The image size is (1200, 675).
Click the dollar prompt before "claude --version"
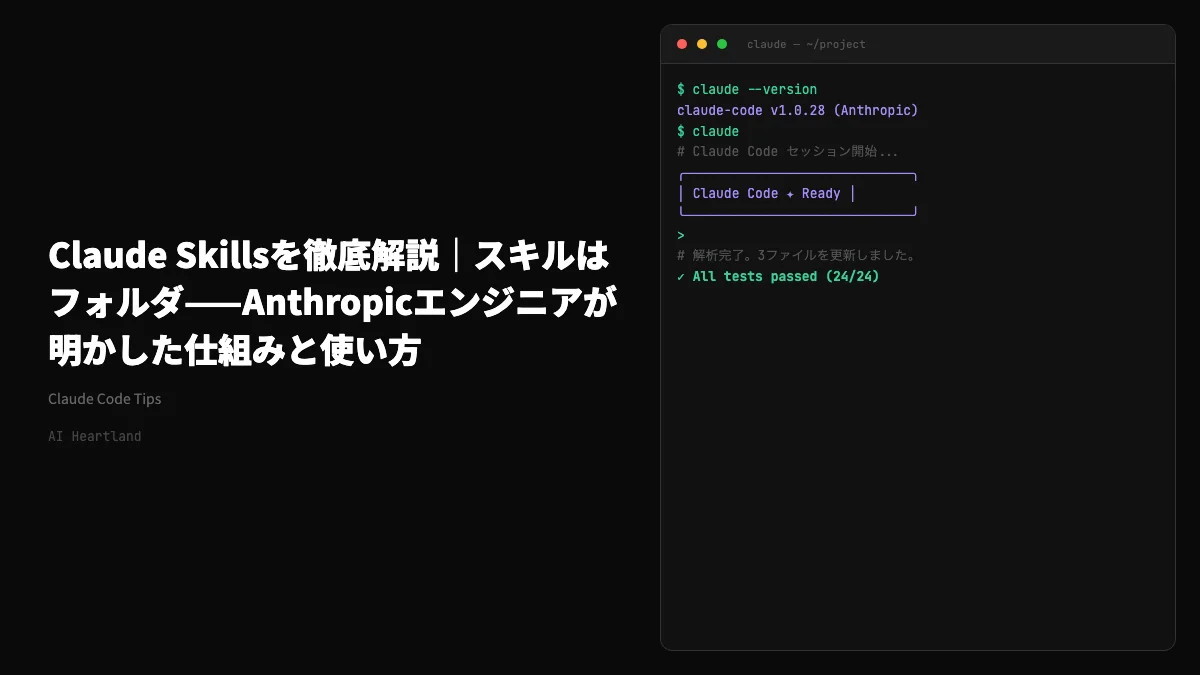[x=681, y=89]
